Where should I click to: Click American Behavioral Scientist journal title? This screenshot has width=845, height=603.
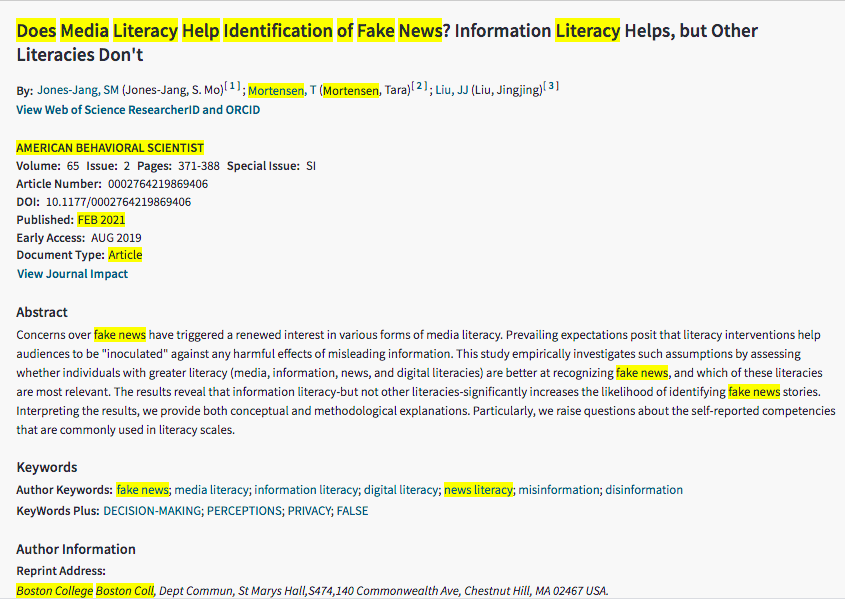[110, 148]
